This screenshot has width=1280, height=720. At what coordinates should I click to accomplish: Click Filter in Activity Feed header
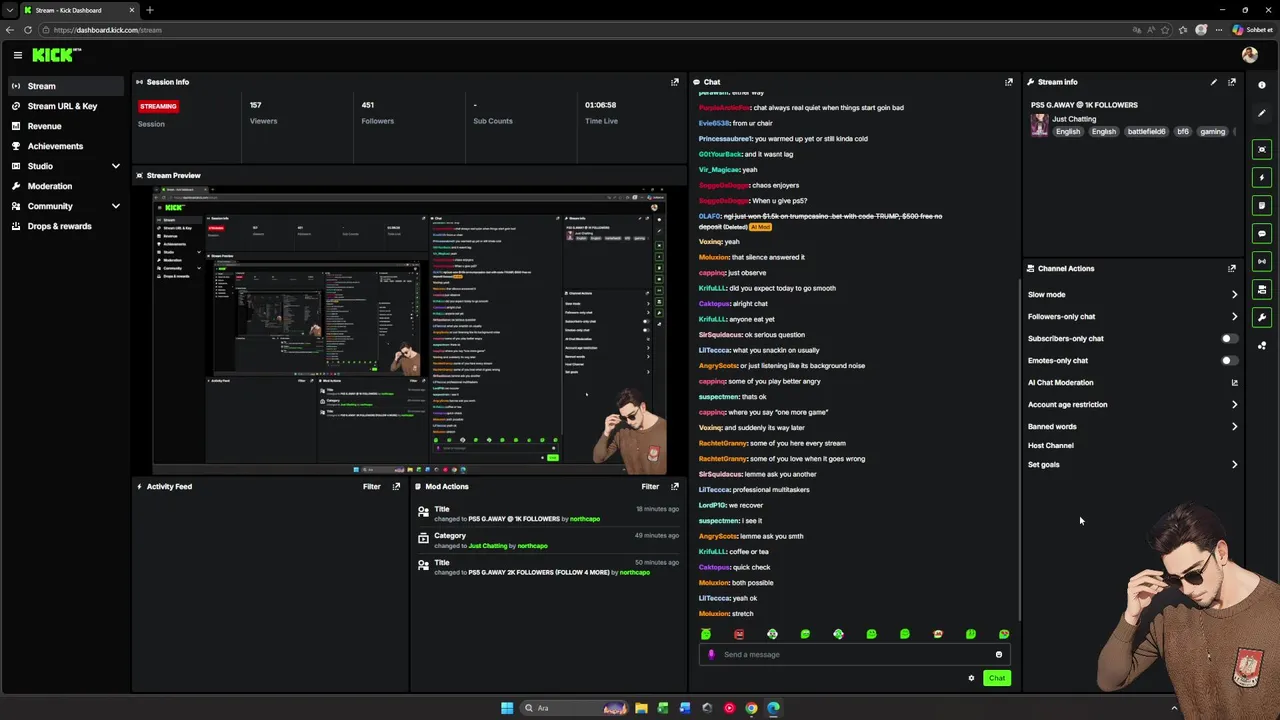coord(371,486)
